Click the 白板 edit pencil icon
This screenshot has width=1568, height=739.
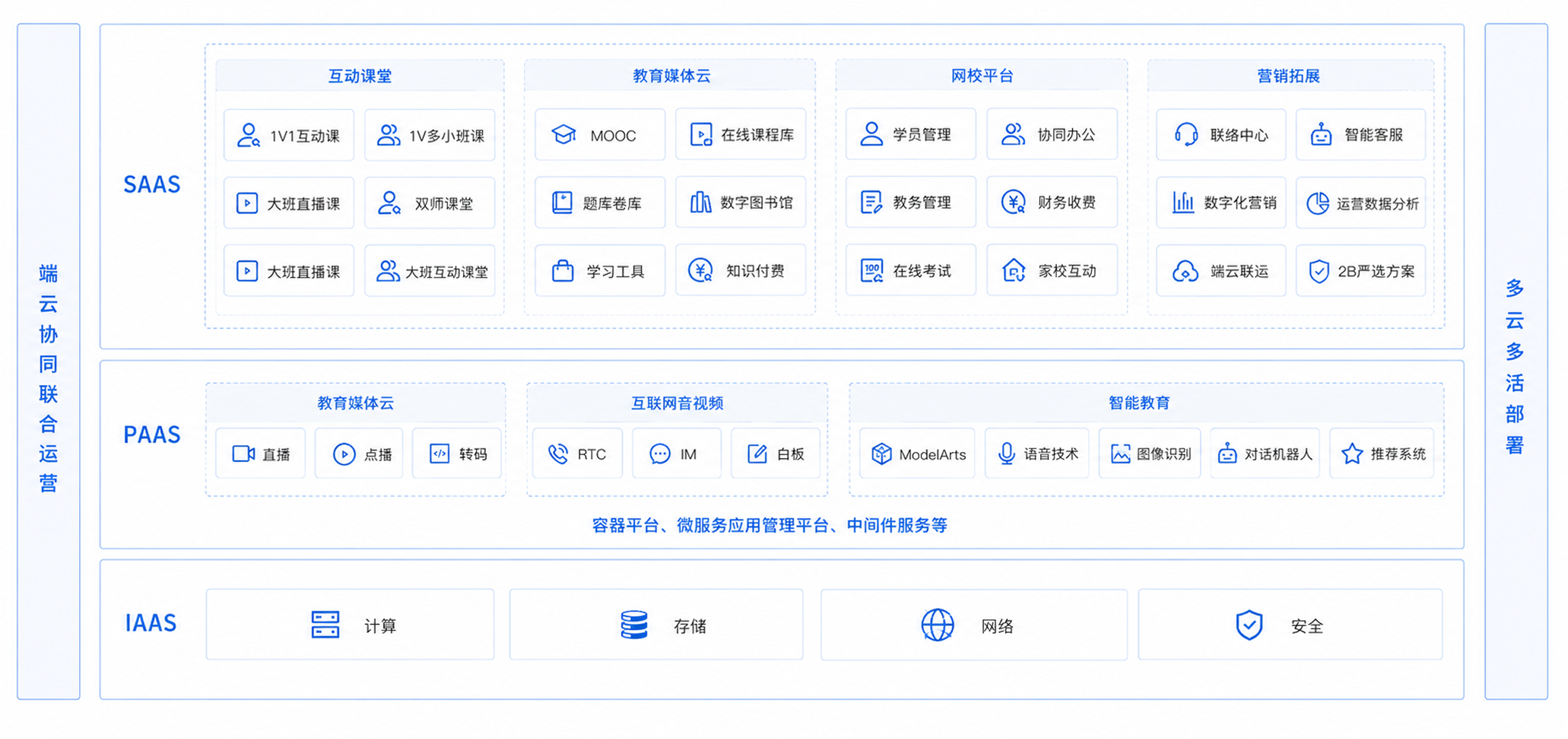[757, 454]
